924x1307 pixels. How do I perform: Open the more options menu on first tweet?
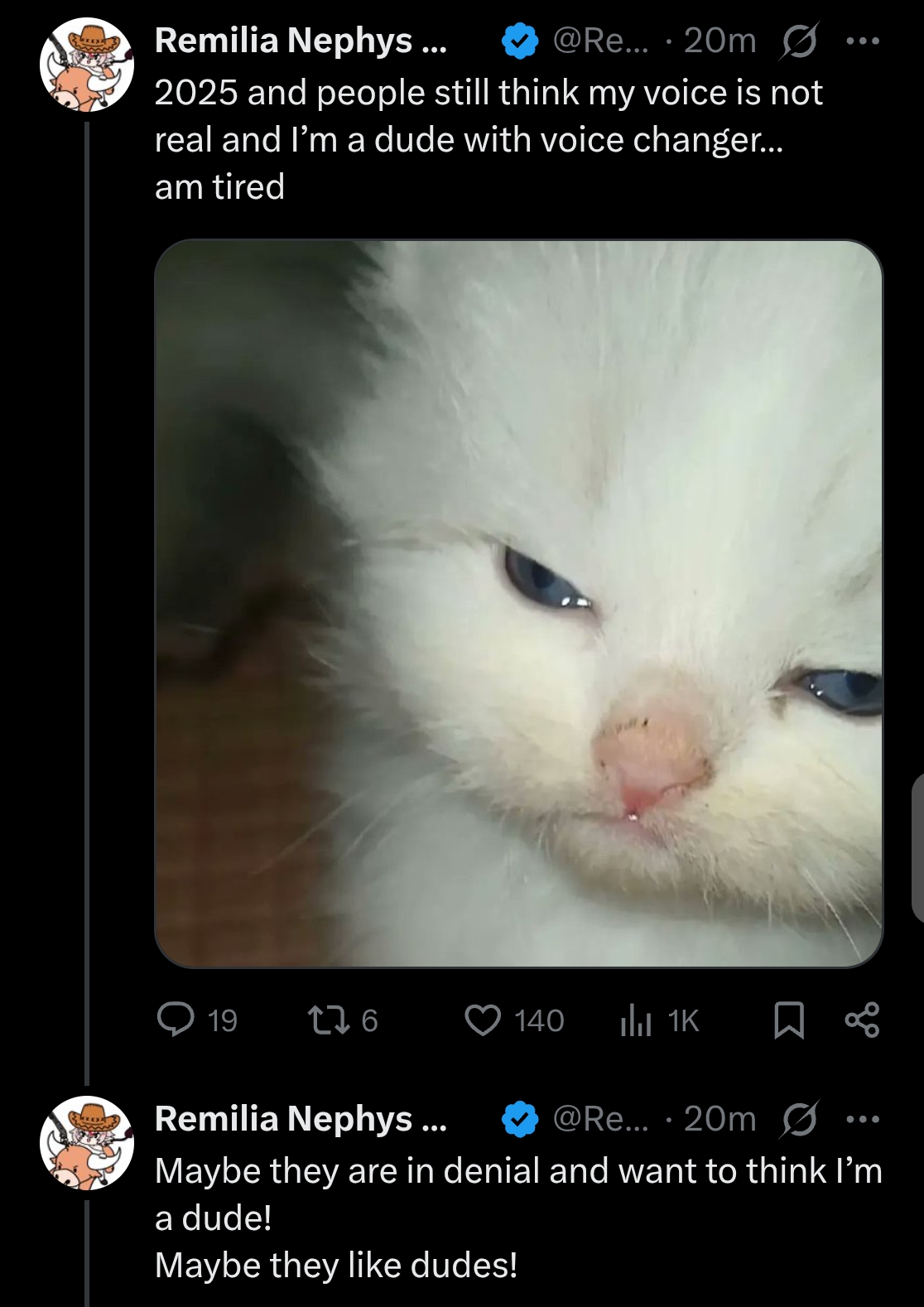point(863,41)
